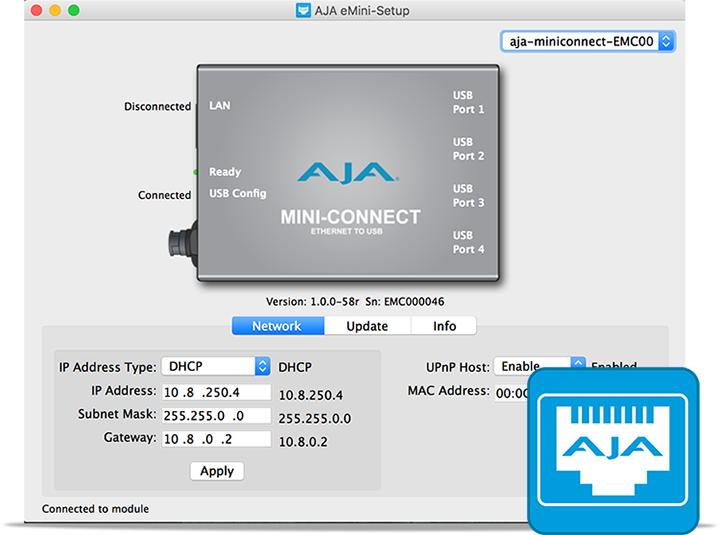Click the IP Address input field
Viewport: 720px width, 535px height.
[217, 393]
